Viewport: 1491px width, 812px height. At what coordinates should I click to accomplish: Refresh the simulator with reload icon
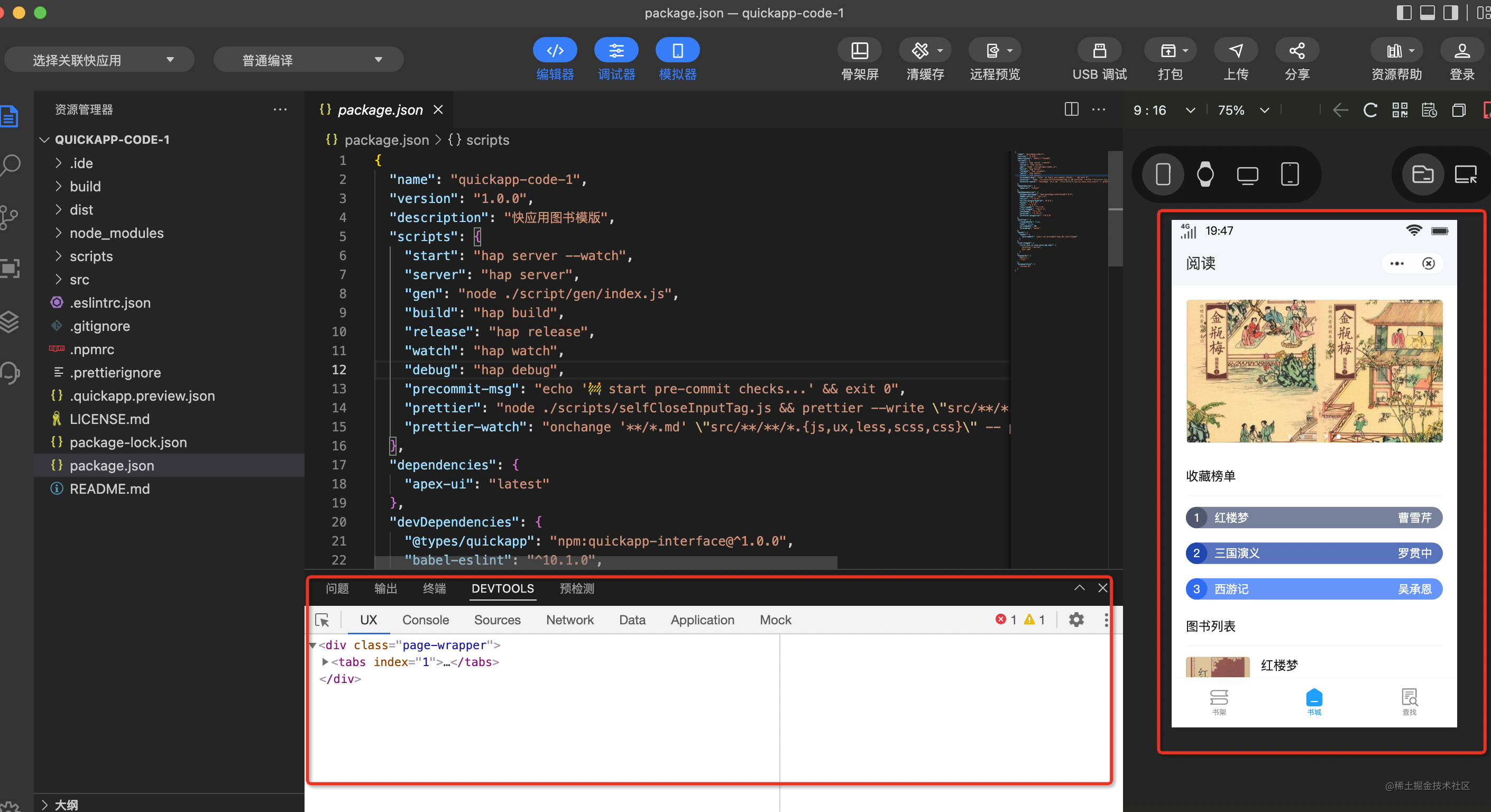pos(1370,110)
